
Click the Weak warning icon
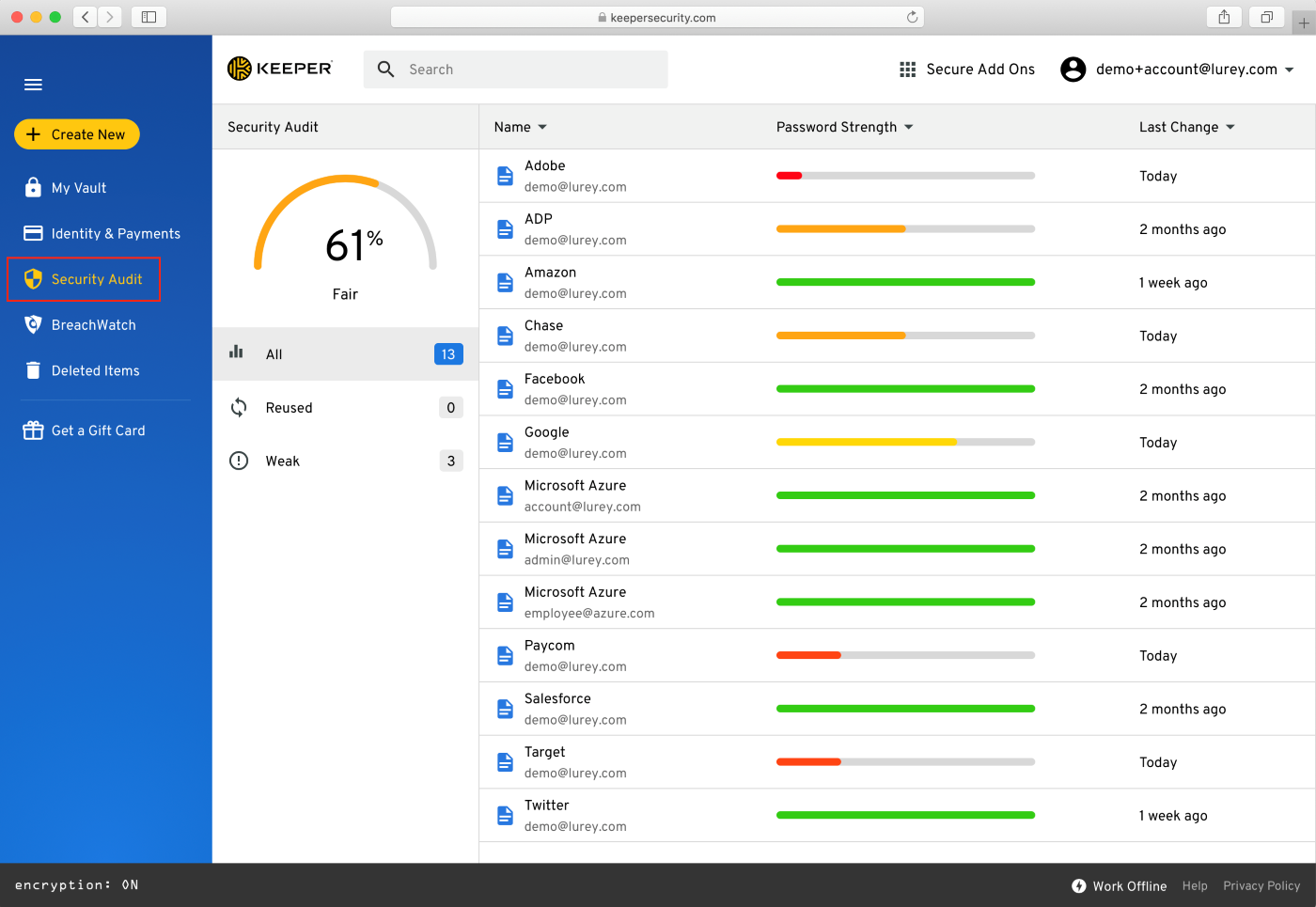coord(239,461)
